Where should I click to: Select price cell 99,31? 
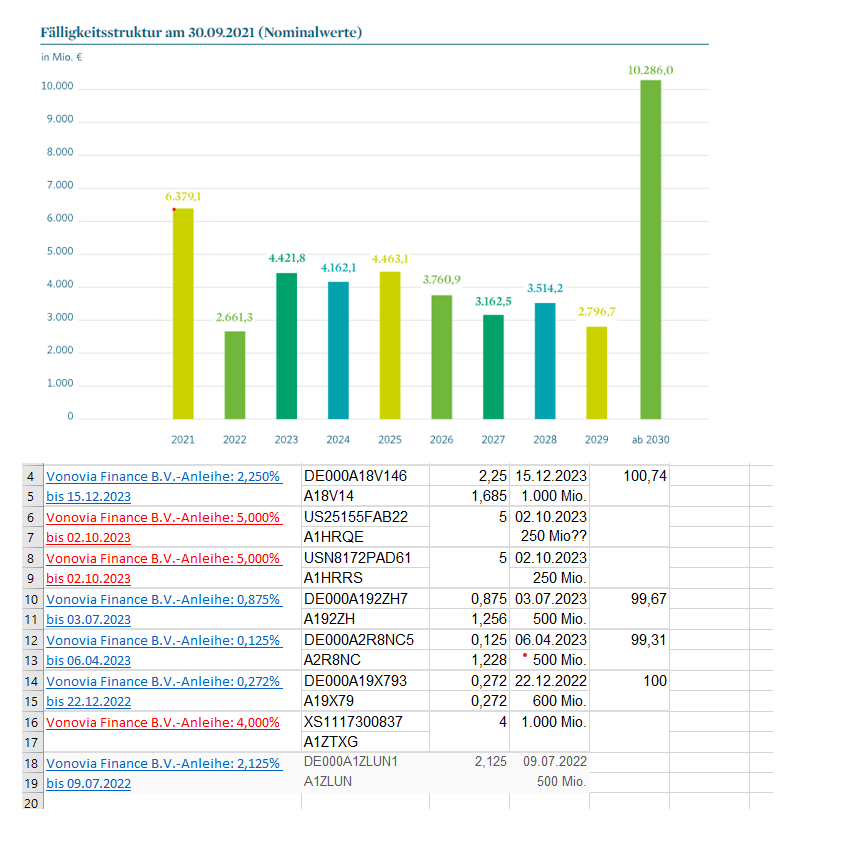[x=629, y=640]
